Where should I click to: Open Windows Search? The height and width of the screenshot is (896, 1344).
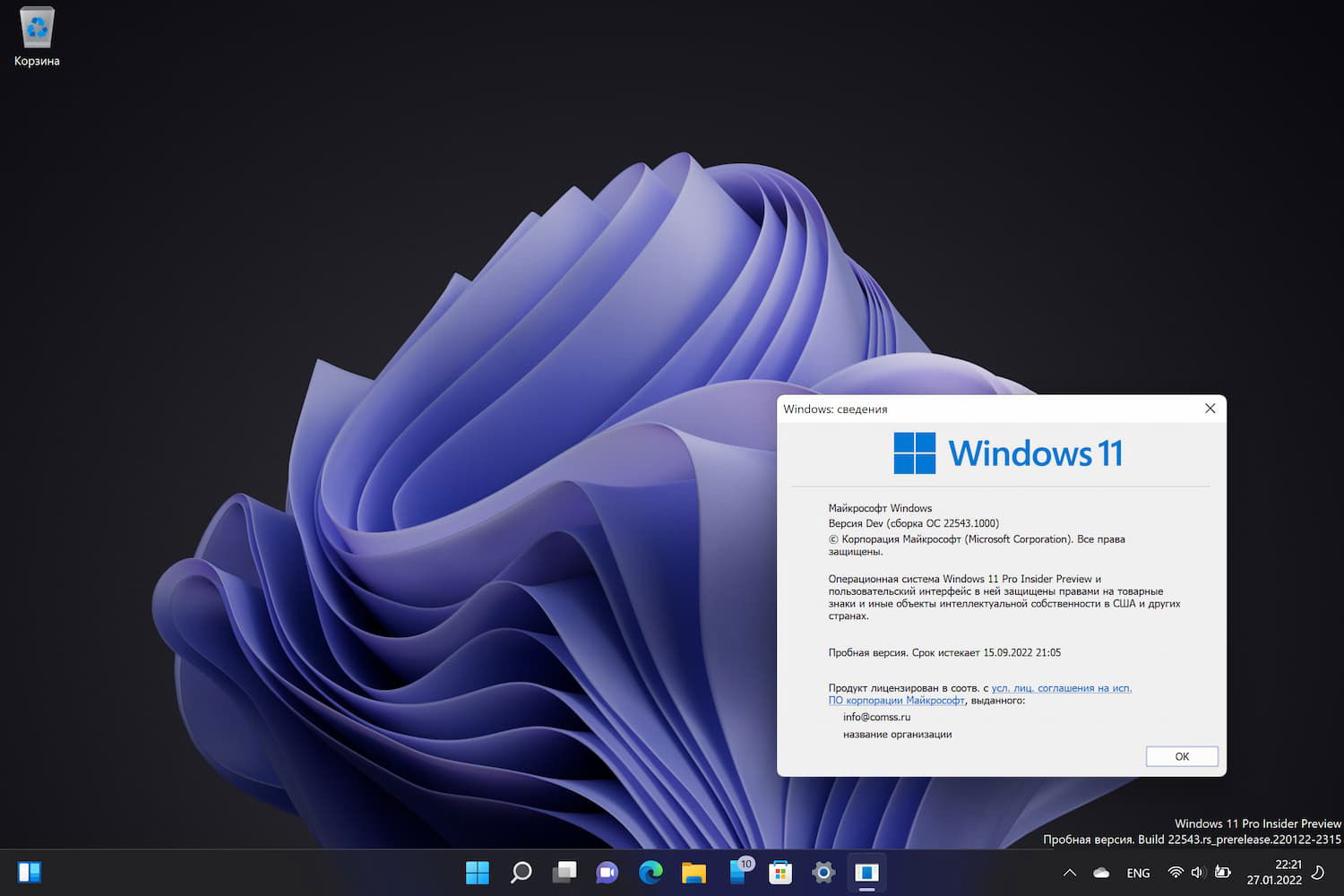[x=521, y=872]
